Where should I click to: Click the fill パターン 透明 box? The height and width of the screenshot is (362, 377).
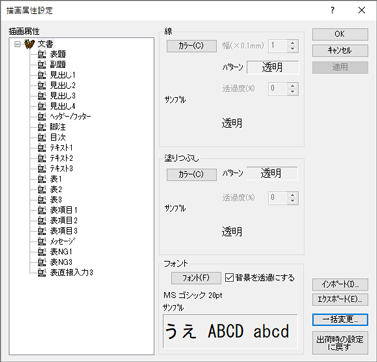272,173
